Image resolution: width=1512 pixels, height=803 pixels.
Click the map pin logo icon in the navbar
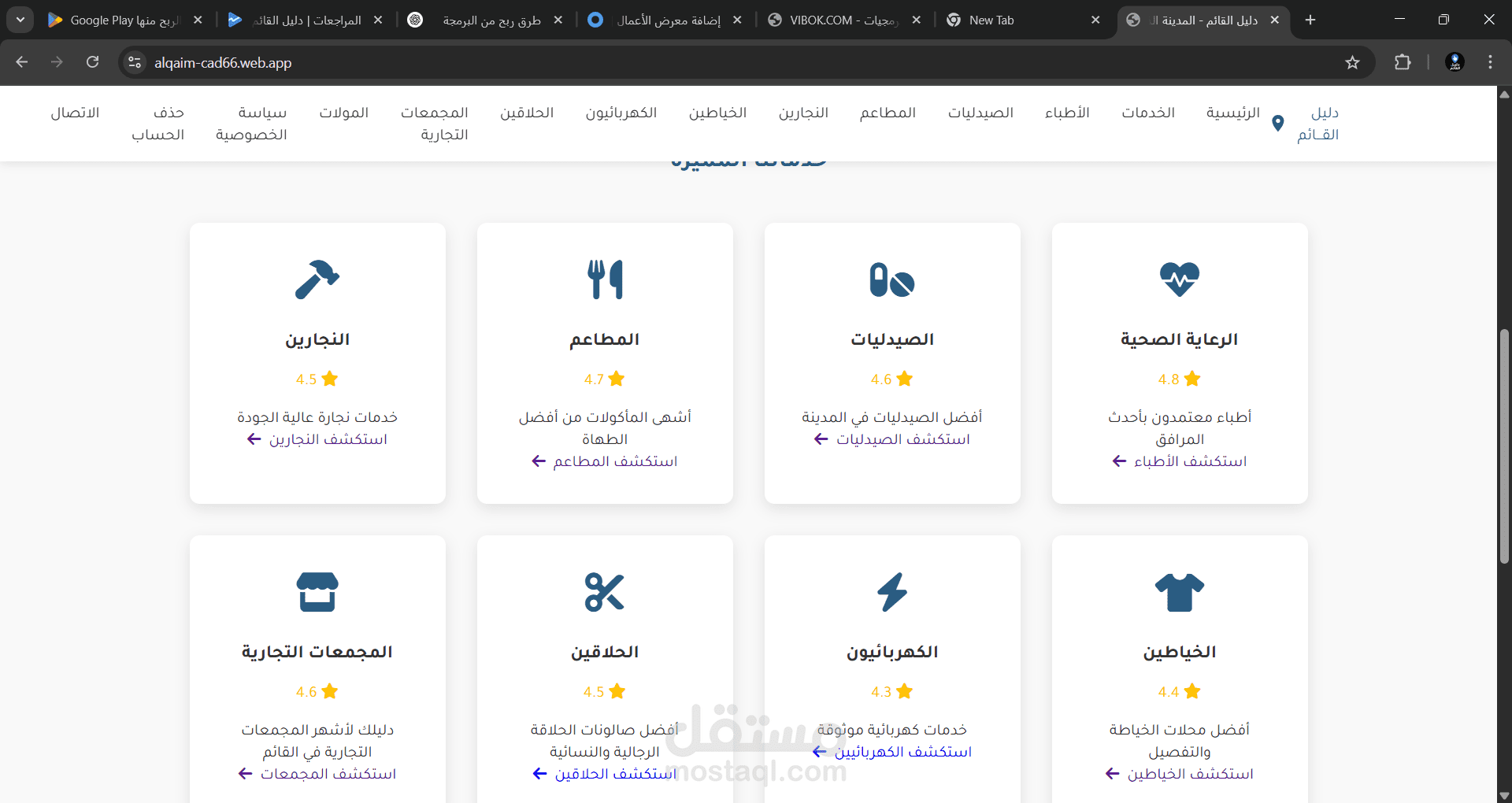[1278, 123]
